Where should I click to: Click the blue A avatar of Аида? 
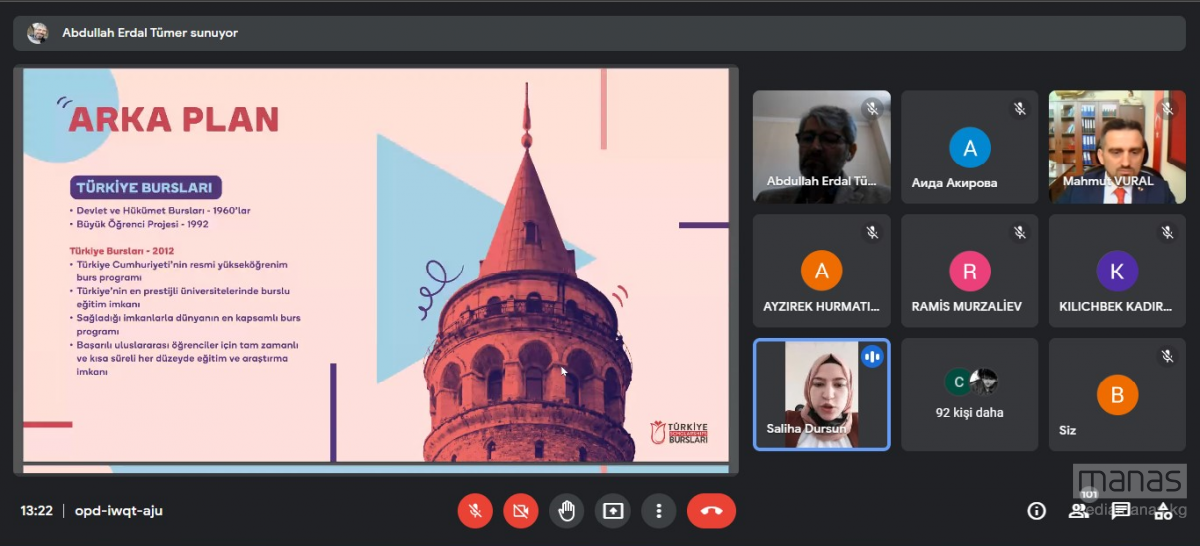[x=970, y=148]
